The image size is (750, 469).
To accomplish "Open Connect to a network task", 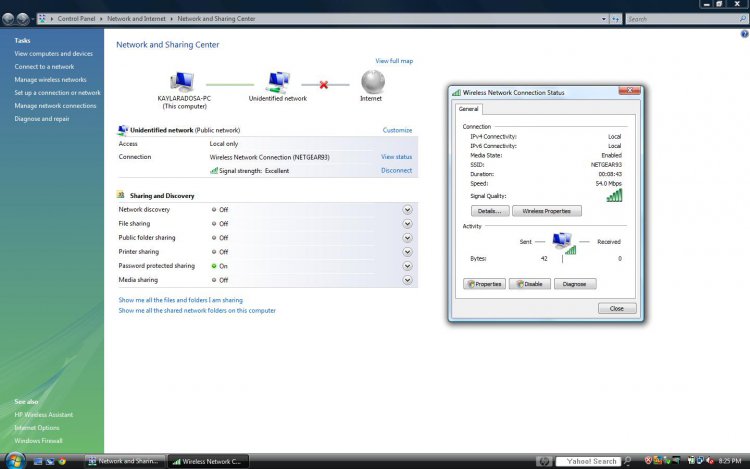I will (44, 66).
